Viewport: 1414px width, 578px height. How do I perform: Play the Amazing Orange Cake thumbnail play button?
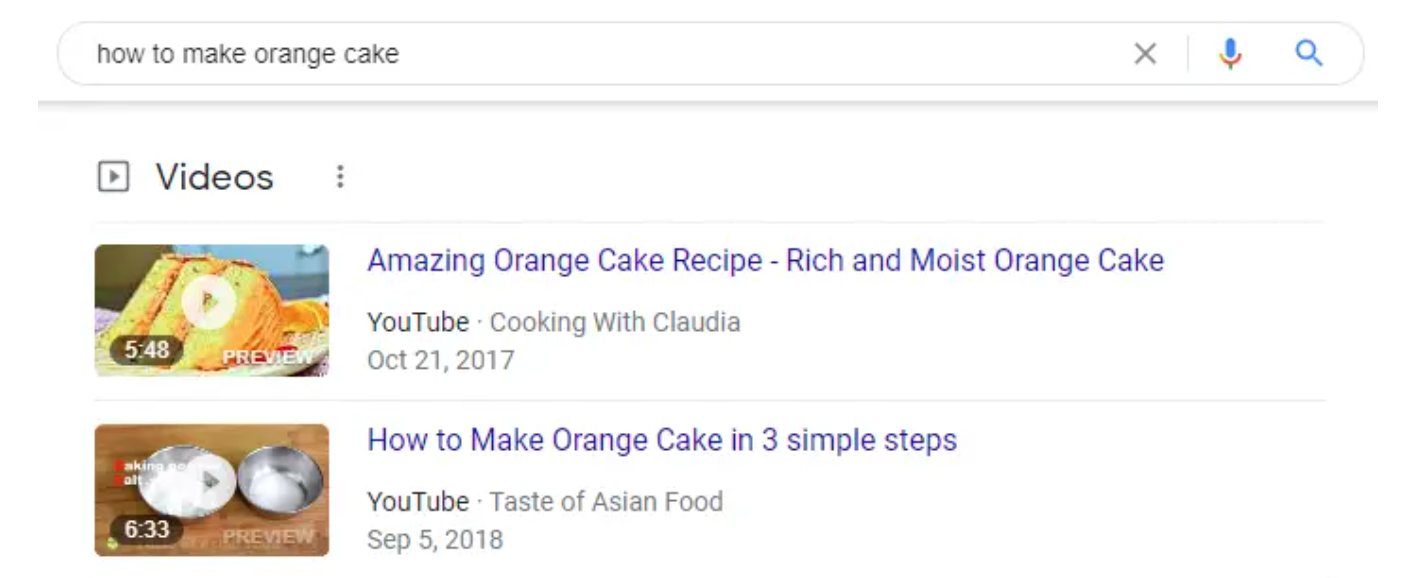click(210, 301)
